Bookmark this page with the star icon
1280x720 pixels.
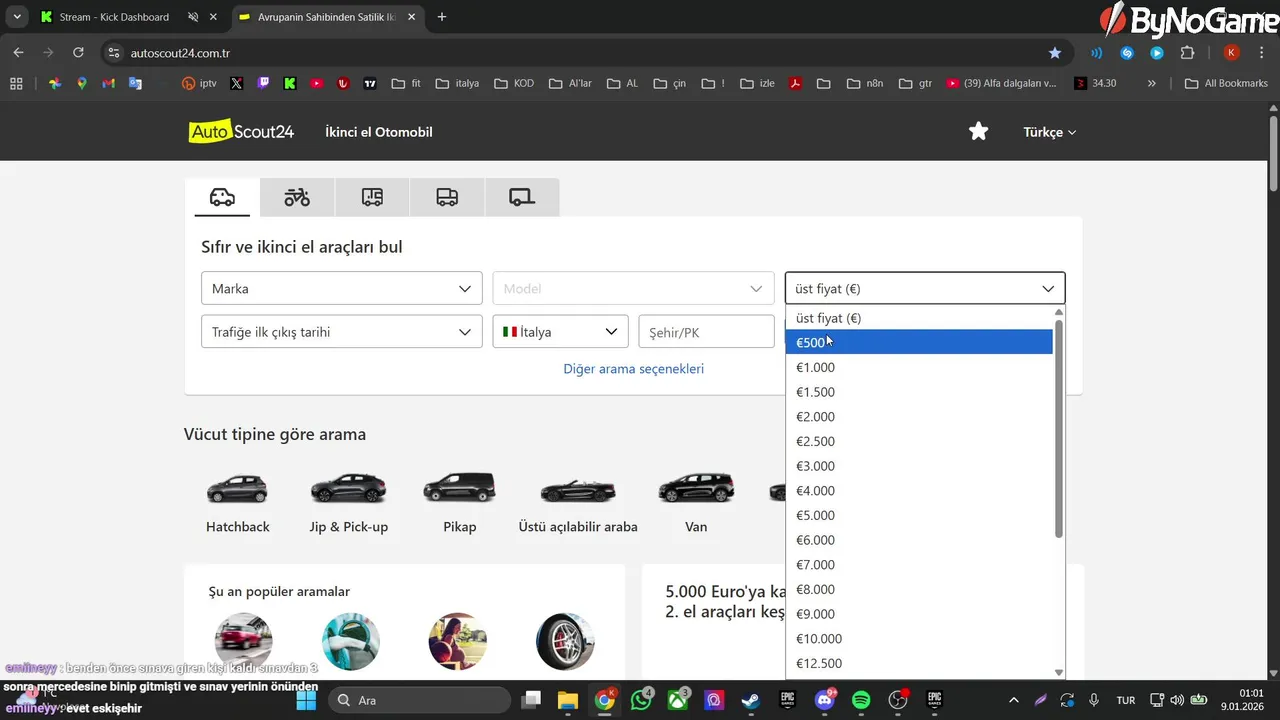click(1054, 52)
